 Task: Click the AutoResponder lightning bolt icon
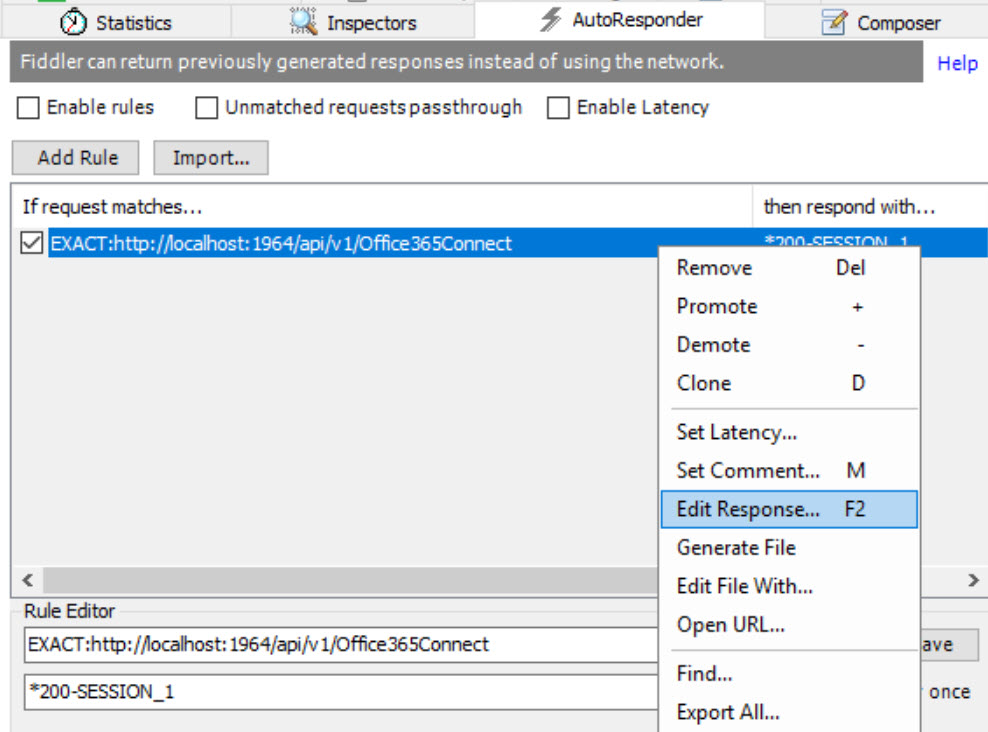[x=550, y=20]
